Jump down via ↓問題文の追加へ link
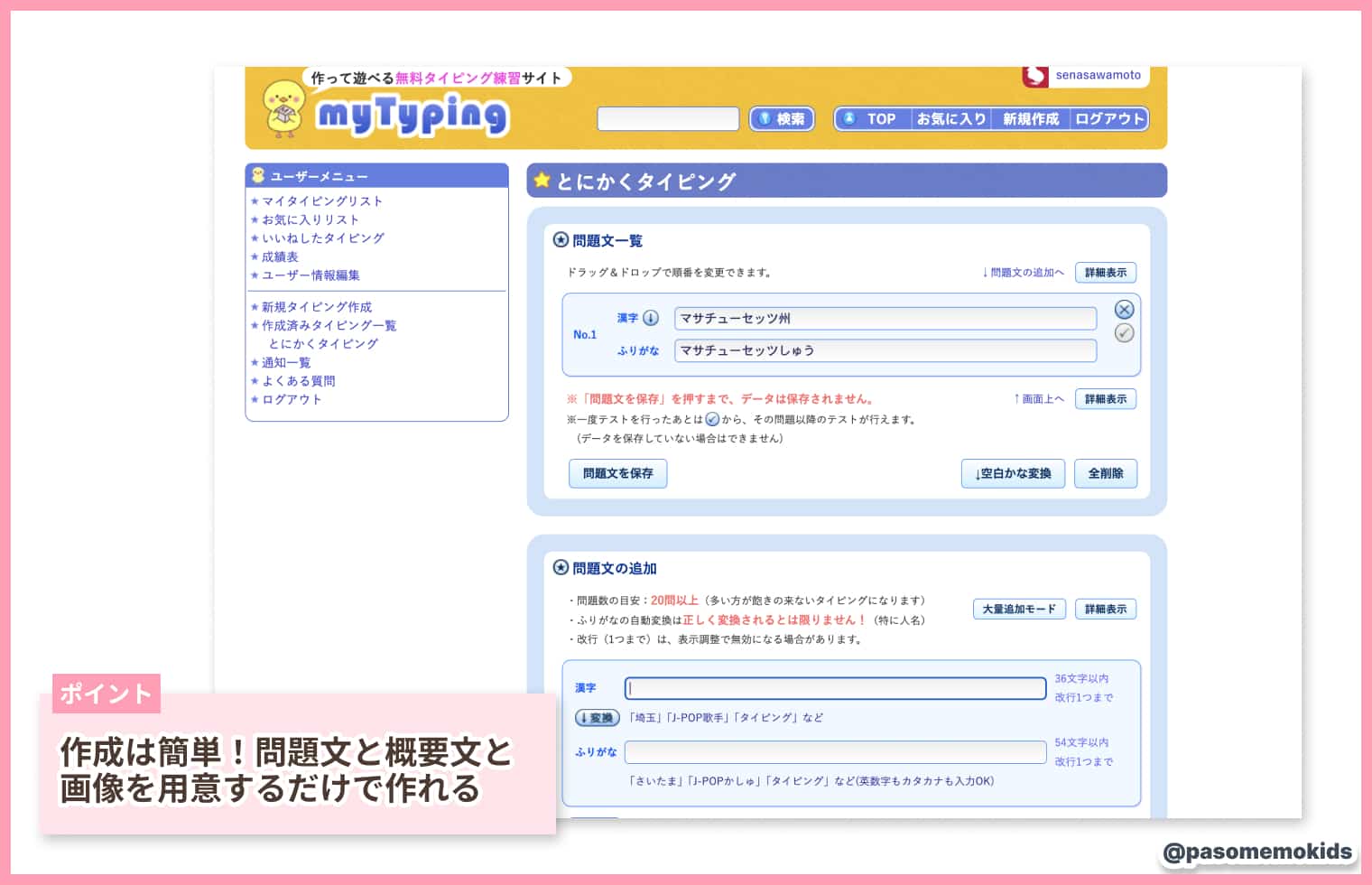The width and height of the screenshot is (1372, 885). tap(1023, 273)
